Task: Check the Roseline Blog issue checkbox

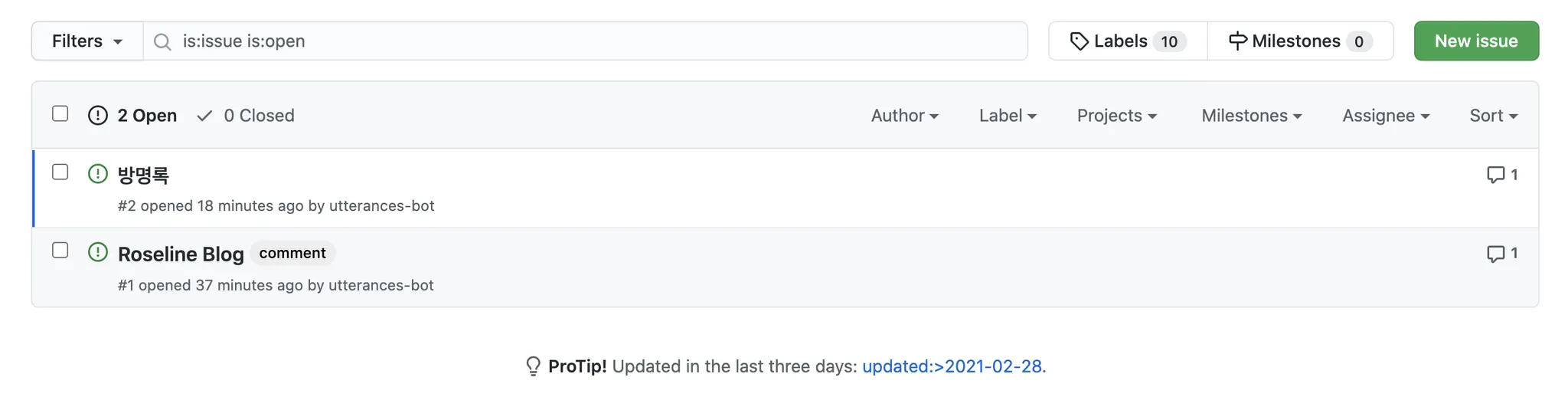Action: click(60, 251)
